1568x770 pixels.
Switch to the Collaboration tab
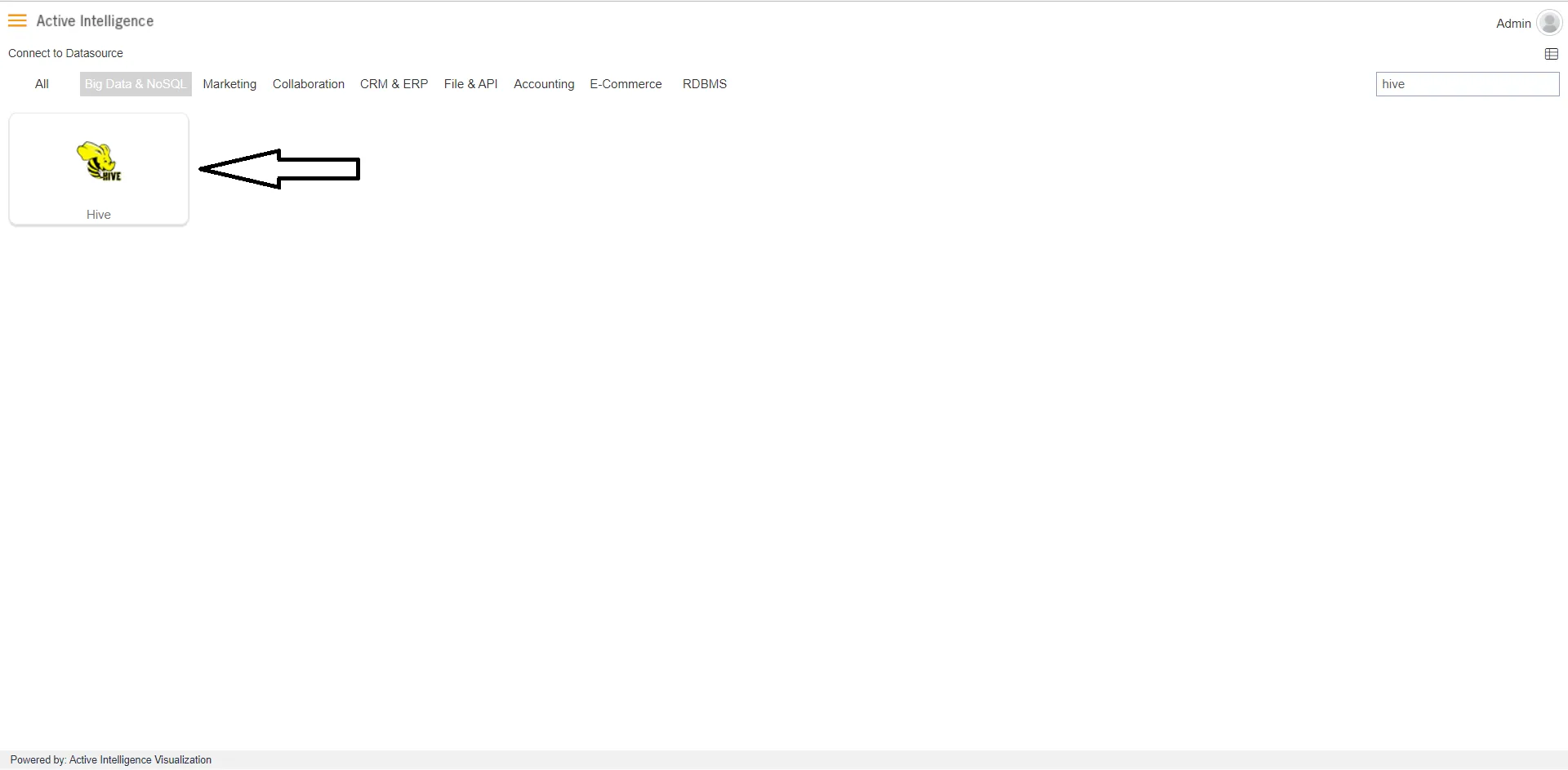(x=309, y=84)
